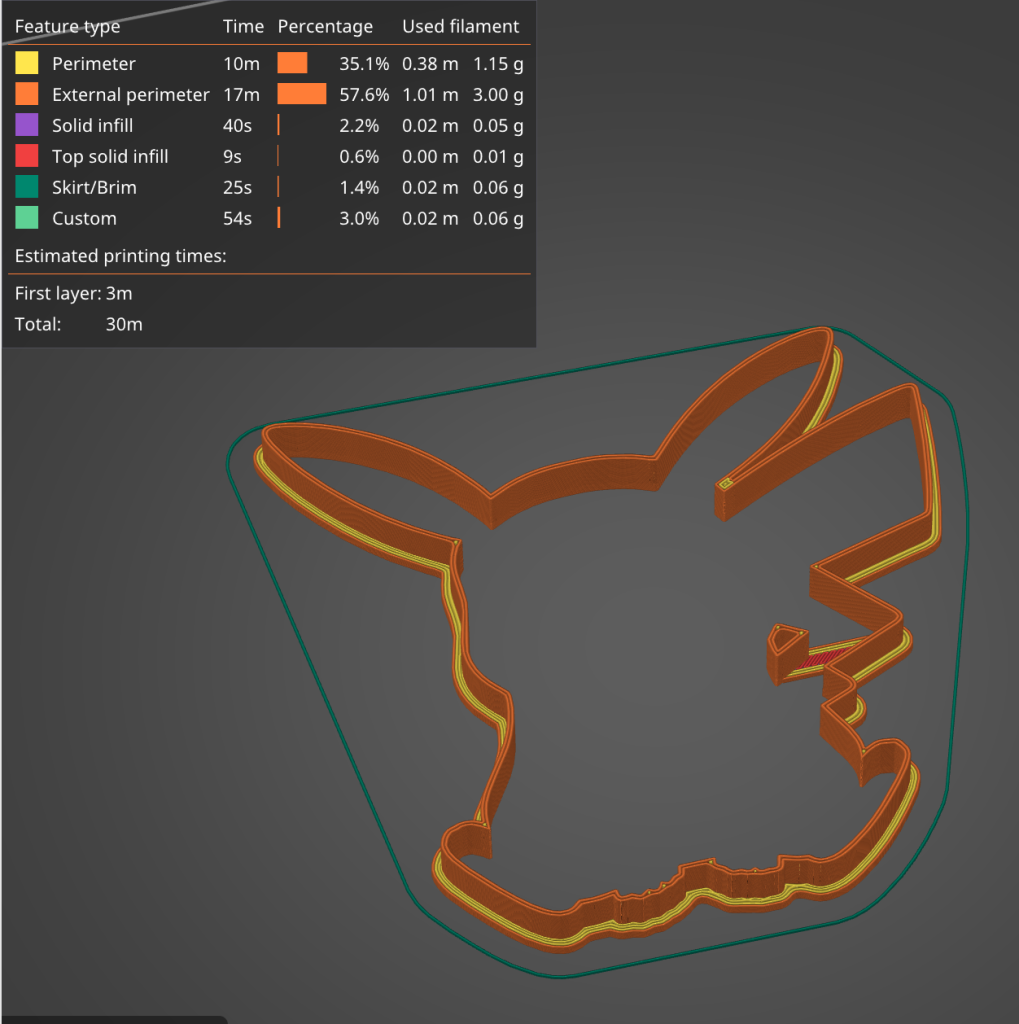1019x1024 pixels.
Task: Click the 1.01 m filament length value
Action: 430,95
